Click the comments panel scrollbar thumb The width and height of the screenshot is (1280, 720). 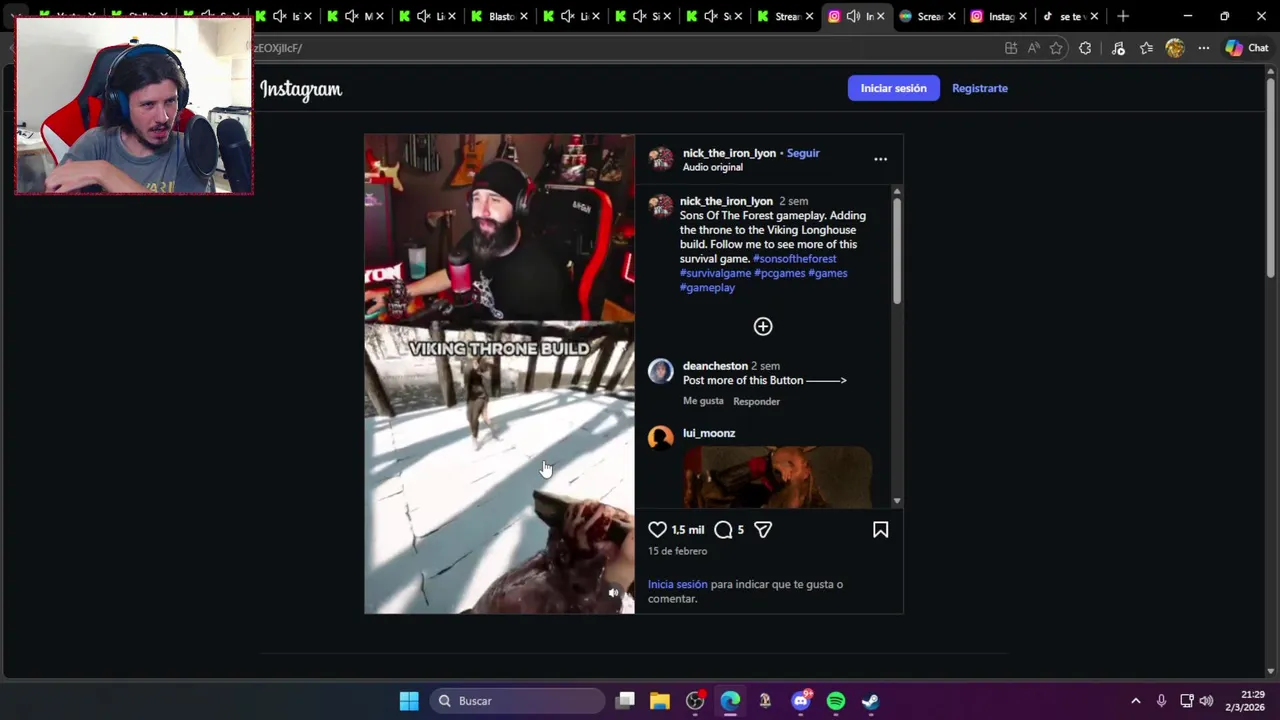click(897, 252)
